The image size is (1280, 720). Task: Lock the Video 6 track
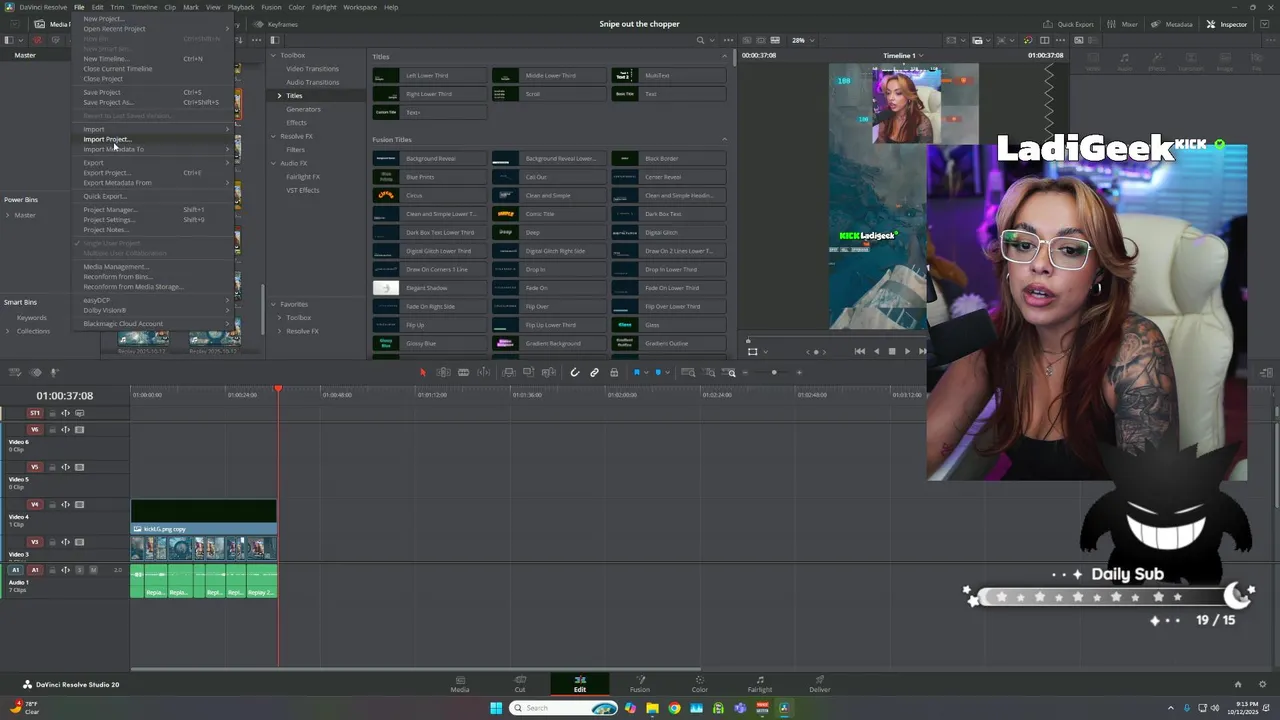(x=52, y=430)
